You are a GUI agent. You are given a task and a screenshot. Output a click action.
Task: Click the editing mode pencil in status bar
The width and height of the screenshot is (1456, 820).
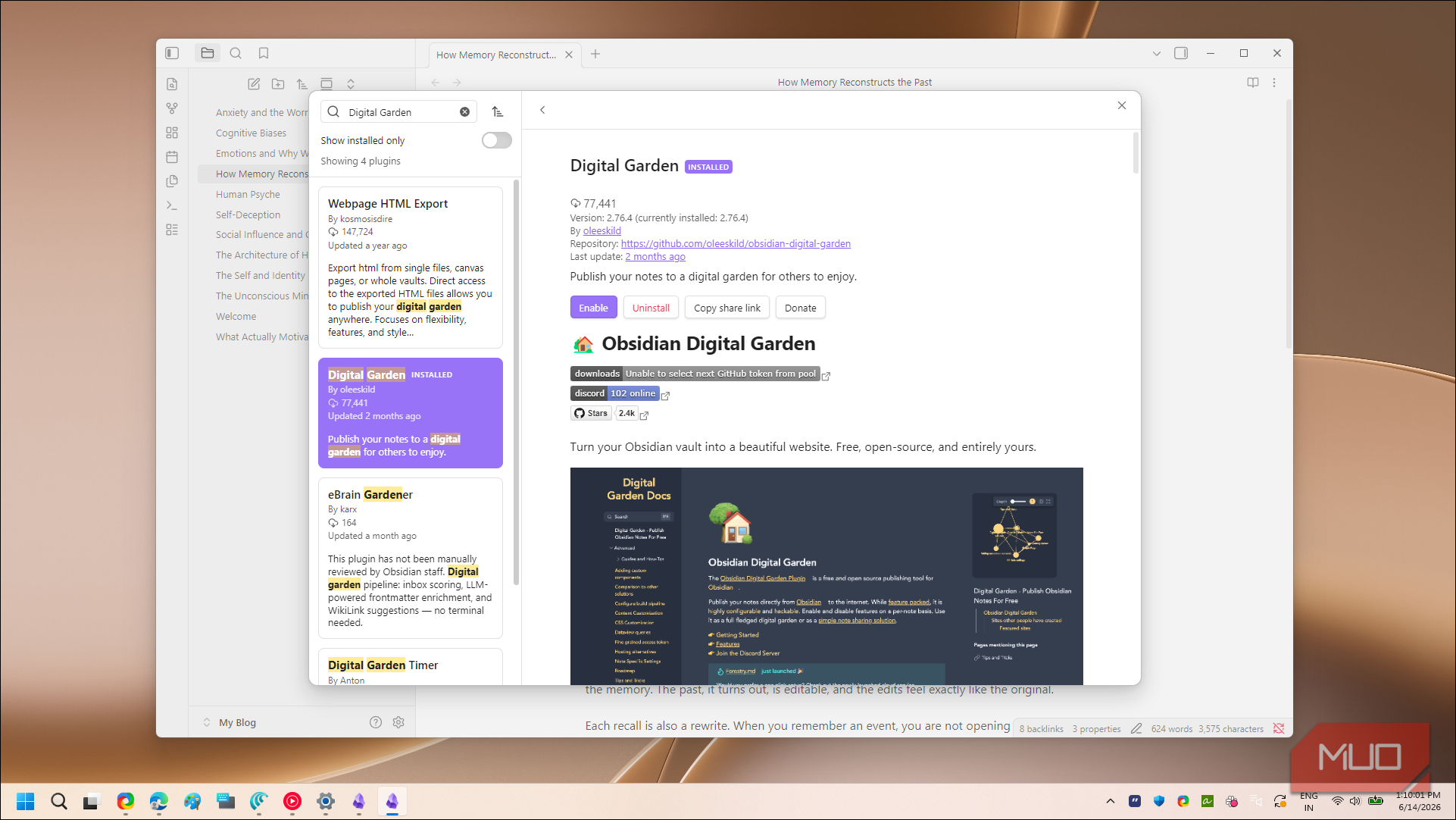(1136, 728)
